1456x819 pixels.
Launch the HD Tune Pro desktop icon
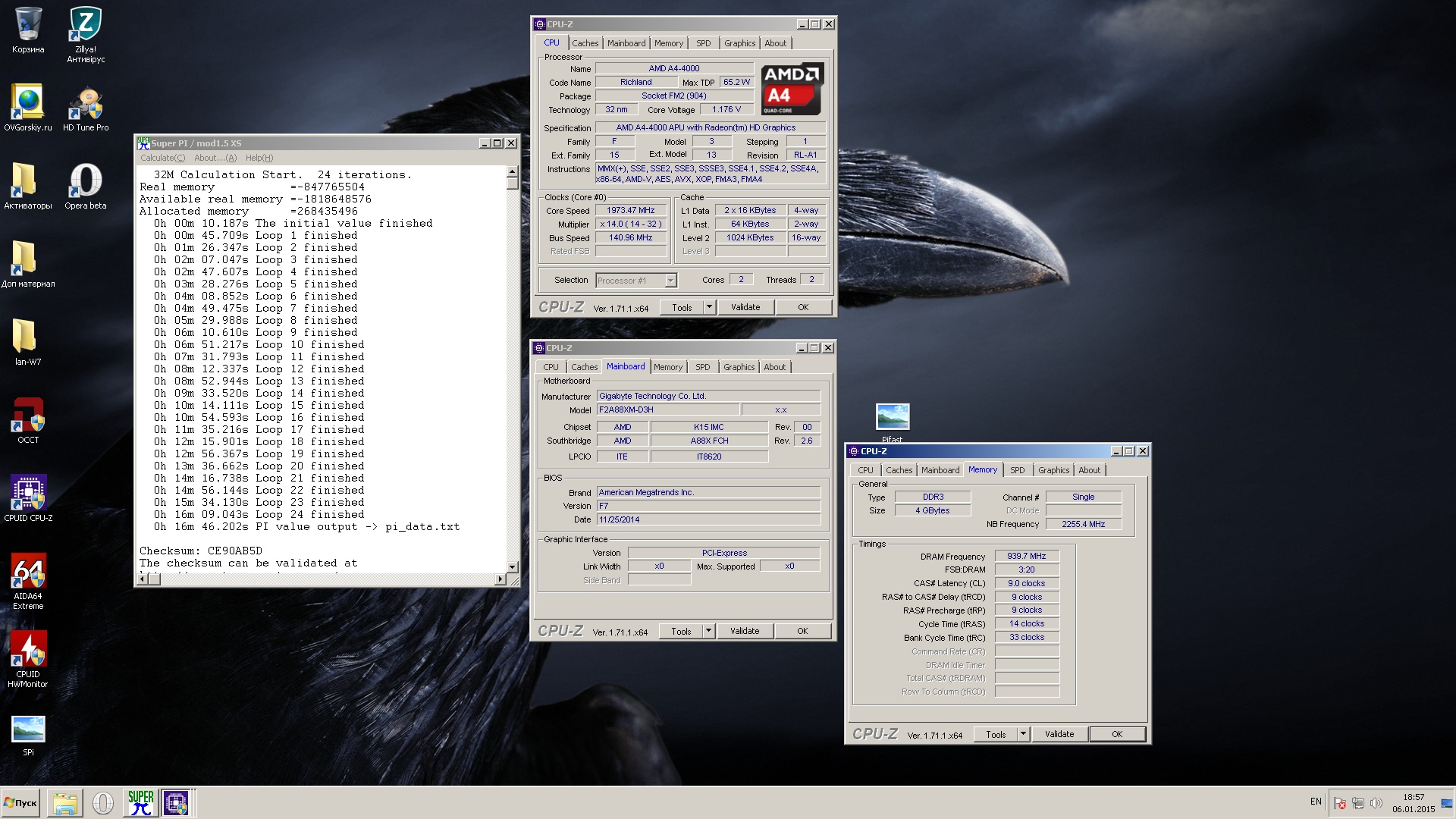point(86,108)
